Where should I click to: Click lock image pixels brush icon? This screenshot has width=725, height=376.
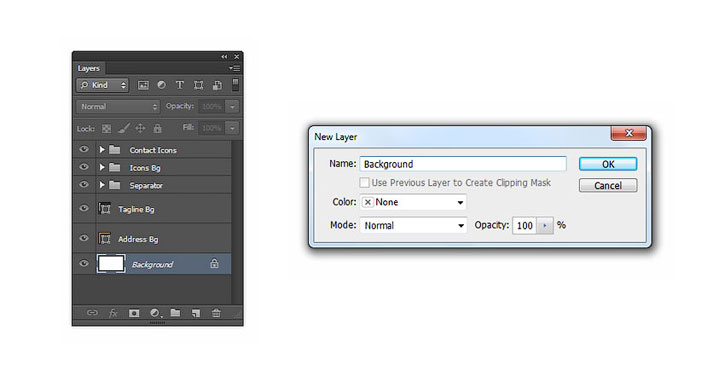pos(123,129)
